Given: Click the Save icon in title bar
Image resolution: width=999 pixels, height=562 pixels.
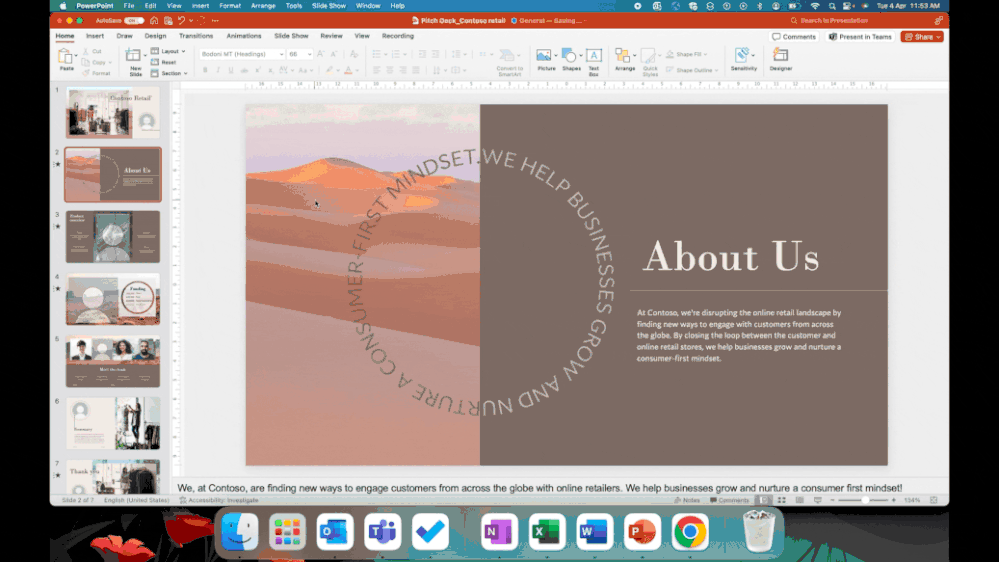Looking at the screenshot, I should pos(168,20).
